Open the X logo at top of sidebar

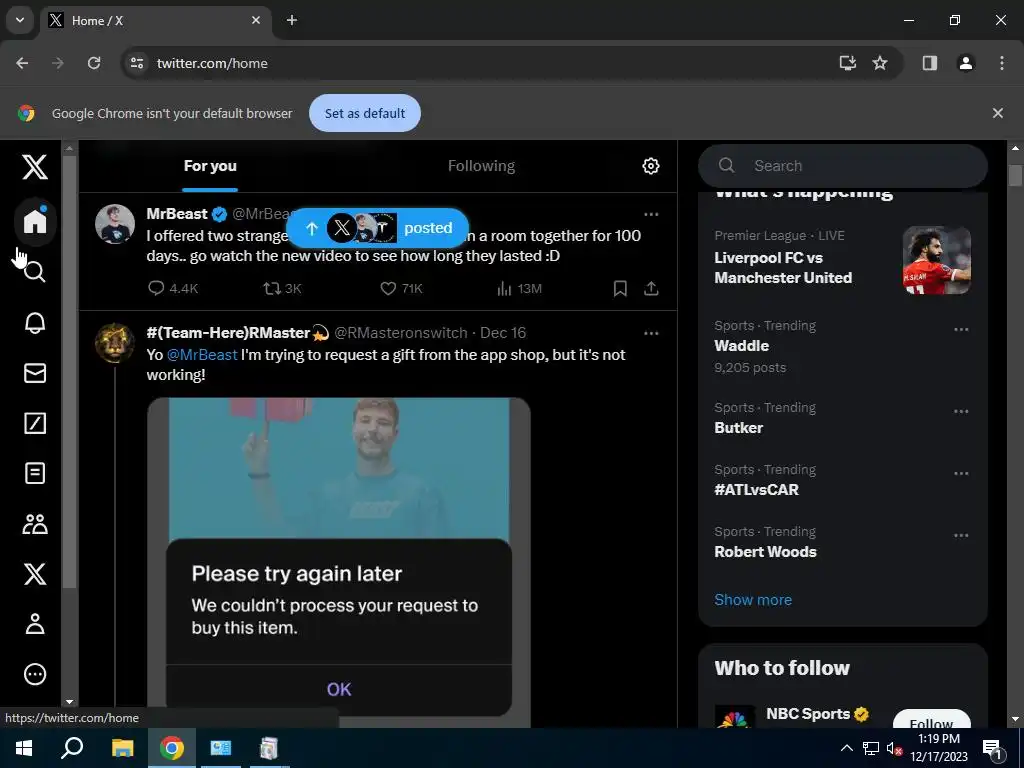(35, 167)
